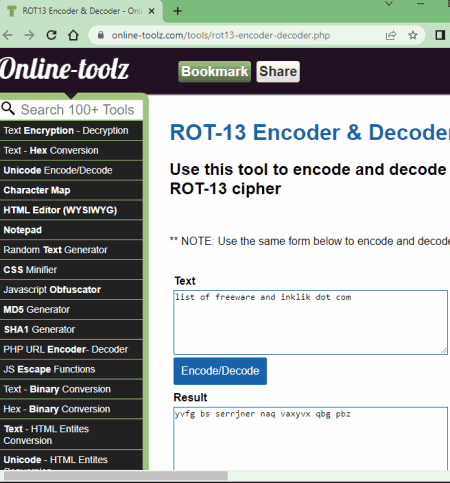The image size is (450, 483).
Task: Click the Encode/Decode button
Action: (220, 371)
